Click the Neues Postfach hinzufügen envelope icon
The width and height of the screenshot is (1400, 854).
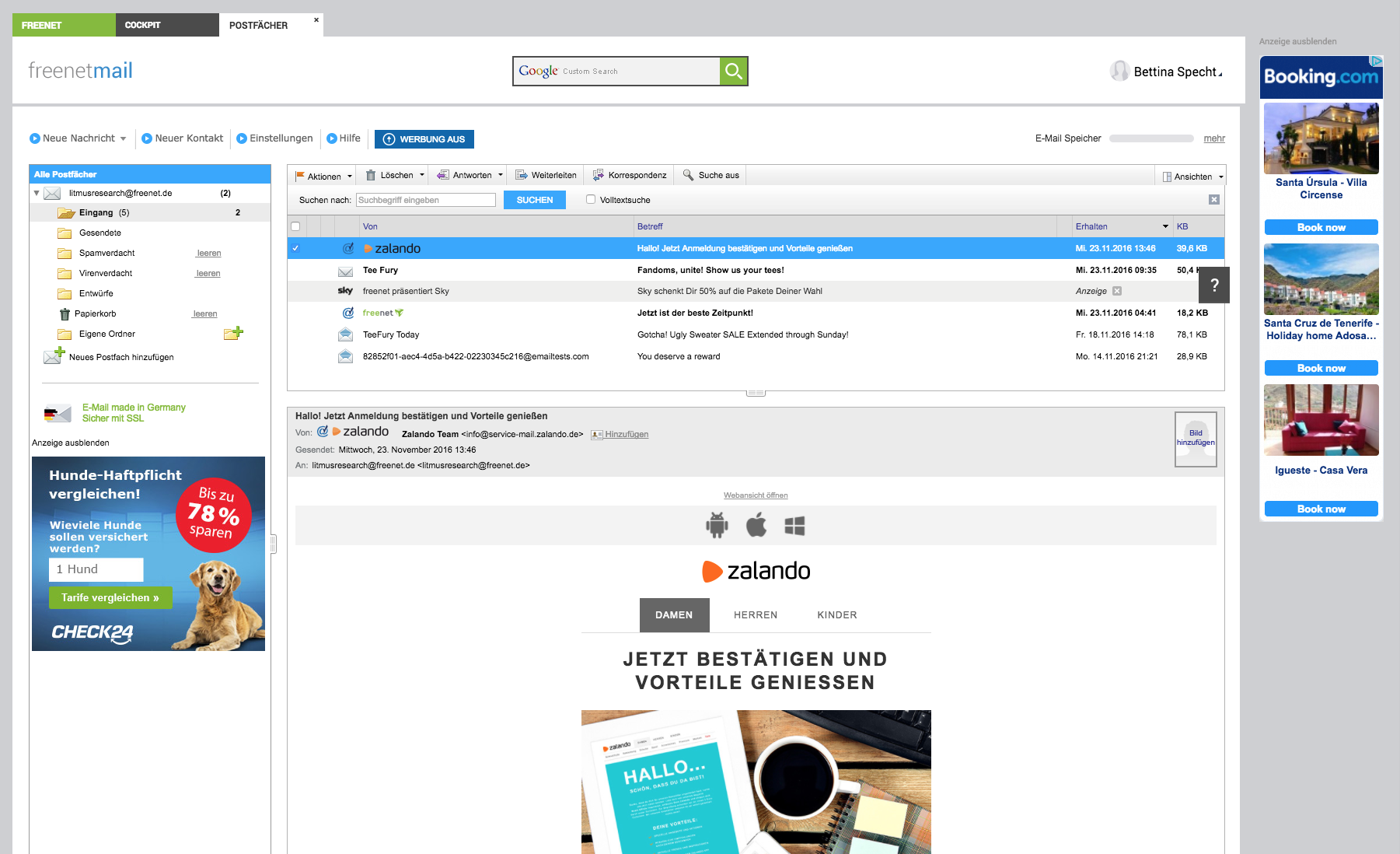[x=54, y=355]
